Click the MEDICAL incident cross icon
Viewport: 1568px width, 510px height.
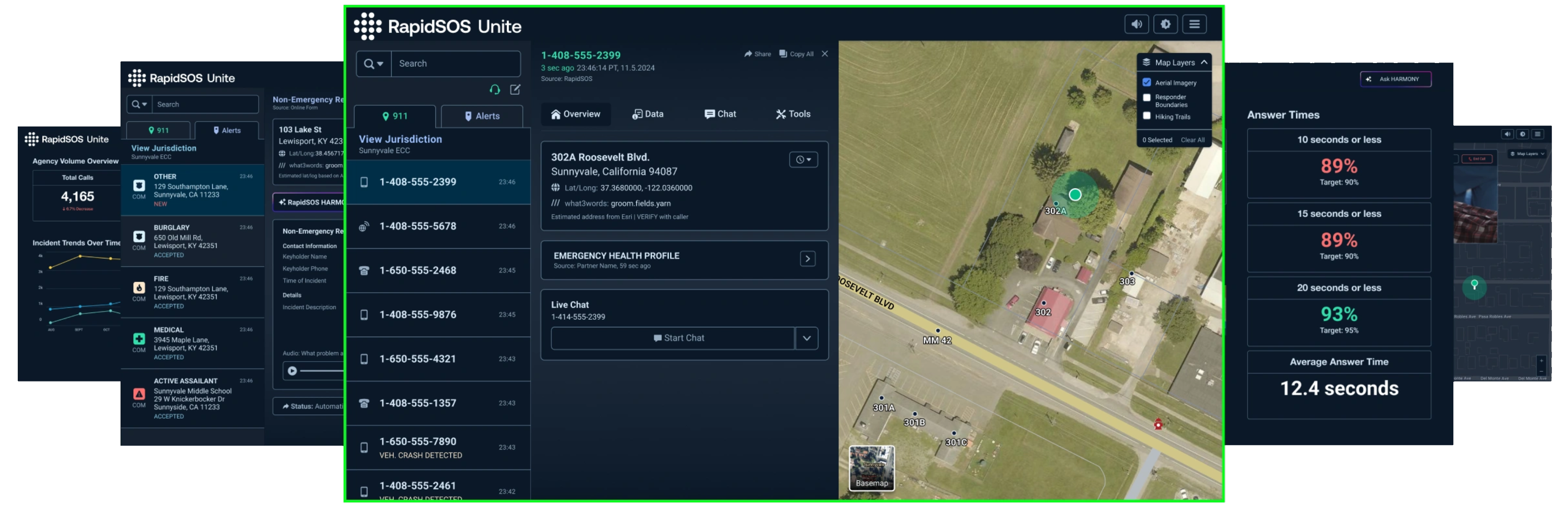[x=139, y=339]
